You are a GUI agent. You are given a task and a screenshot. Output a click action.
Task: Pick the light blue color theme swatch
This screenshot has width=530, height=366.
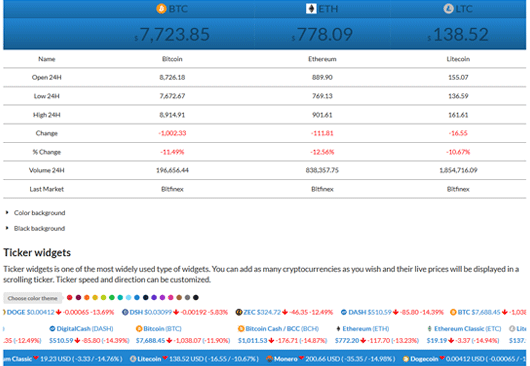(128, 297)
